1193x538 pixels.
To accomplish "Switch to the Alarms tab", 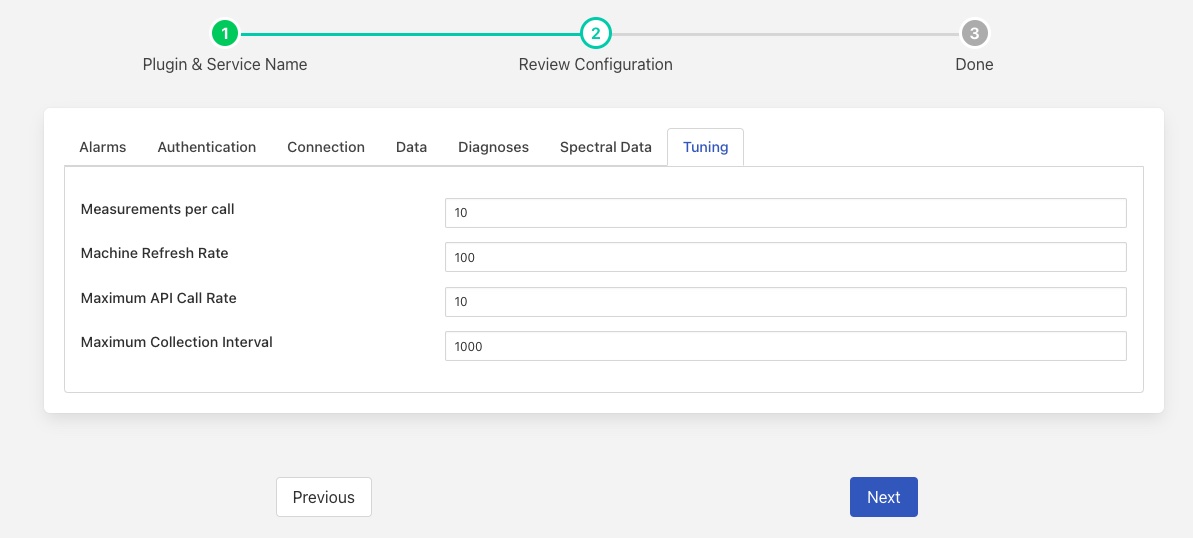I will (x=103, y=147).
